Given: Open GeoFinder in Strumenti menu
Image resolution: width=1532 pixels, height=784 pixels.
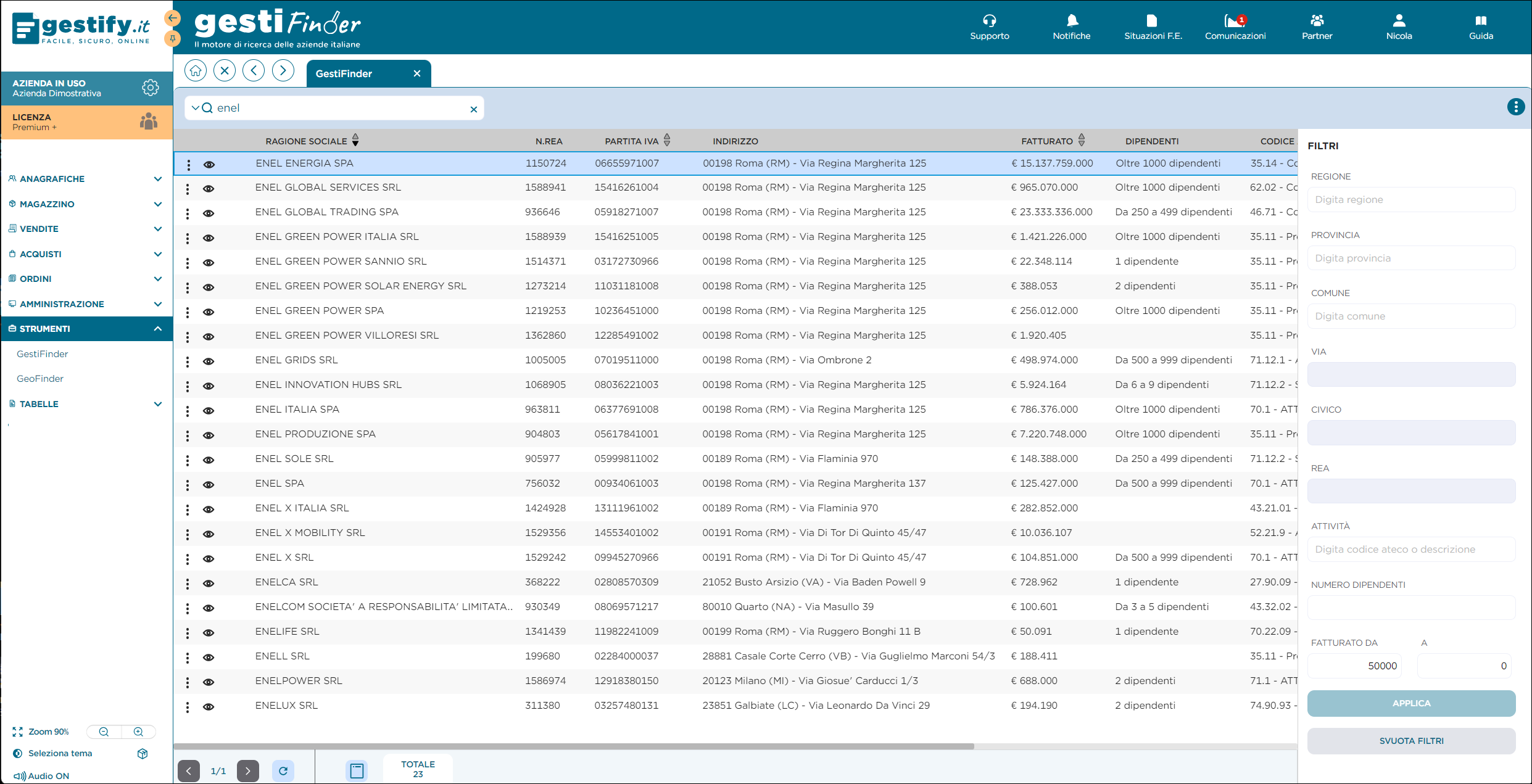Looking at the screenshot, I should (x=40, y=379).
